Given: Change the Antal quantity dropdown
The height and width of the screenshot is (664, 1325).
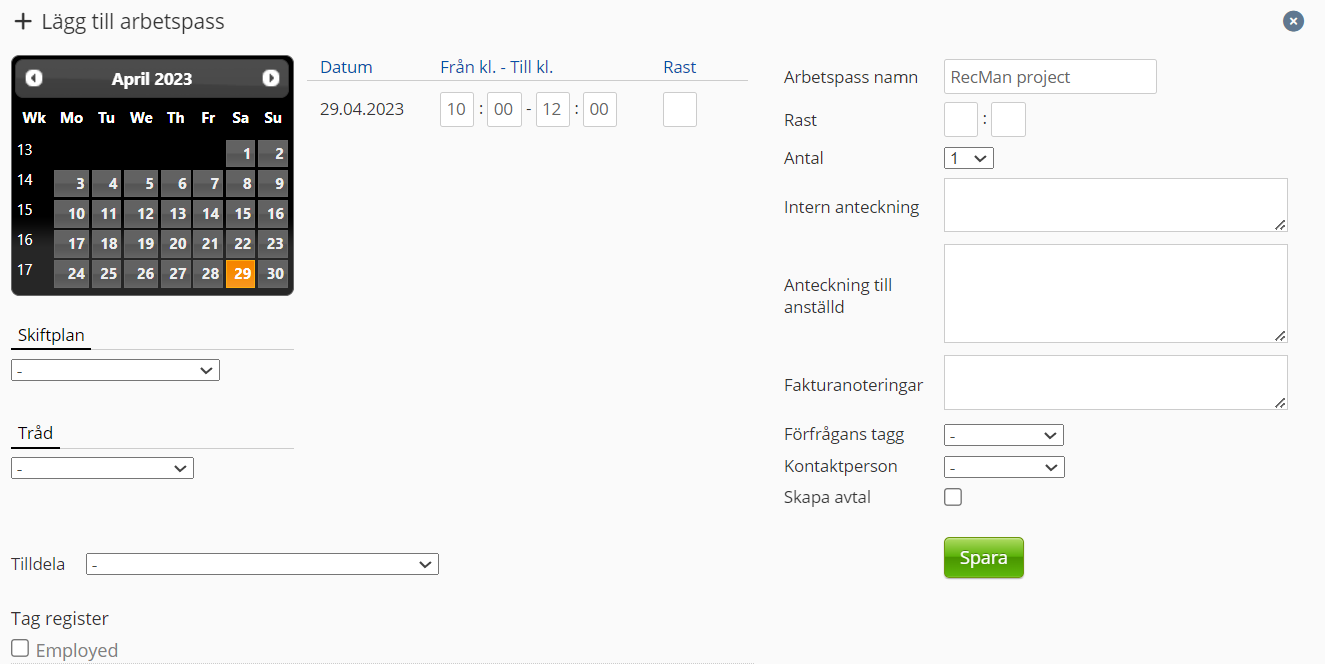Looking at the screenshot, I should pyautogui.click(x=969, y=158).
